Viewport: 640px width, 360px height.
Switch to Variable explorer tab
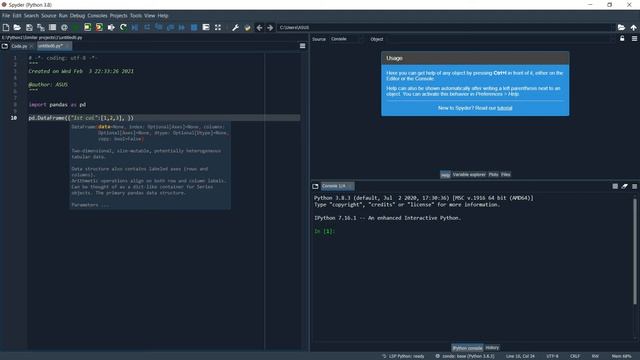click(469, 174)
